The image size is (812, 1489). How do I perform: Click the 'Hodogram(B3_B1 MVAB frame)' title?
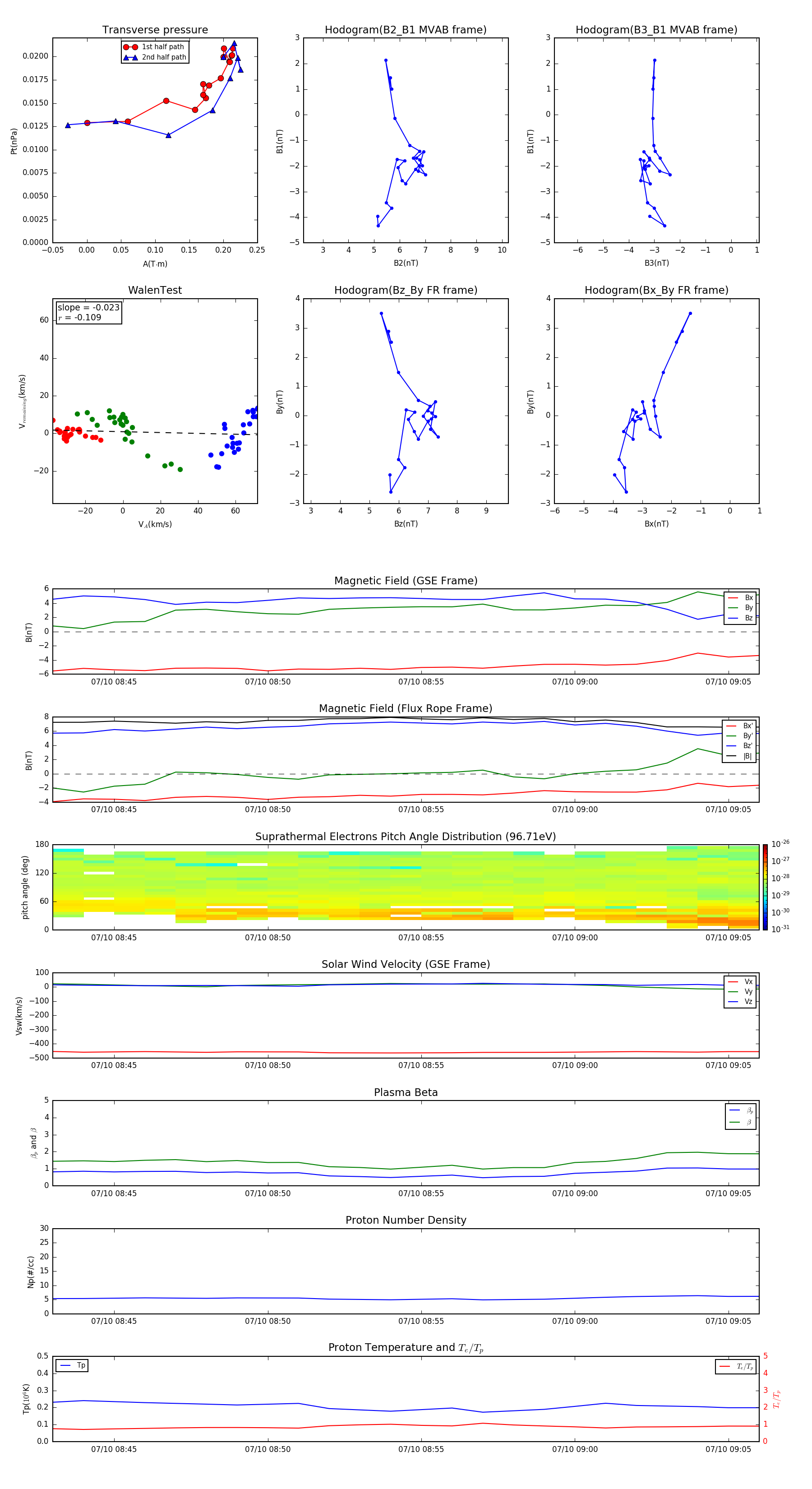click(x=656, y=30)
